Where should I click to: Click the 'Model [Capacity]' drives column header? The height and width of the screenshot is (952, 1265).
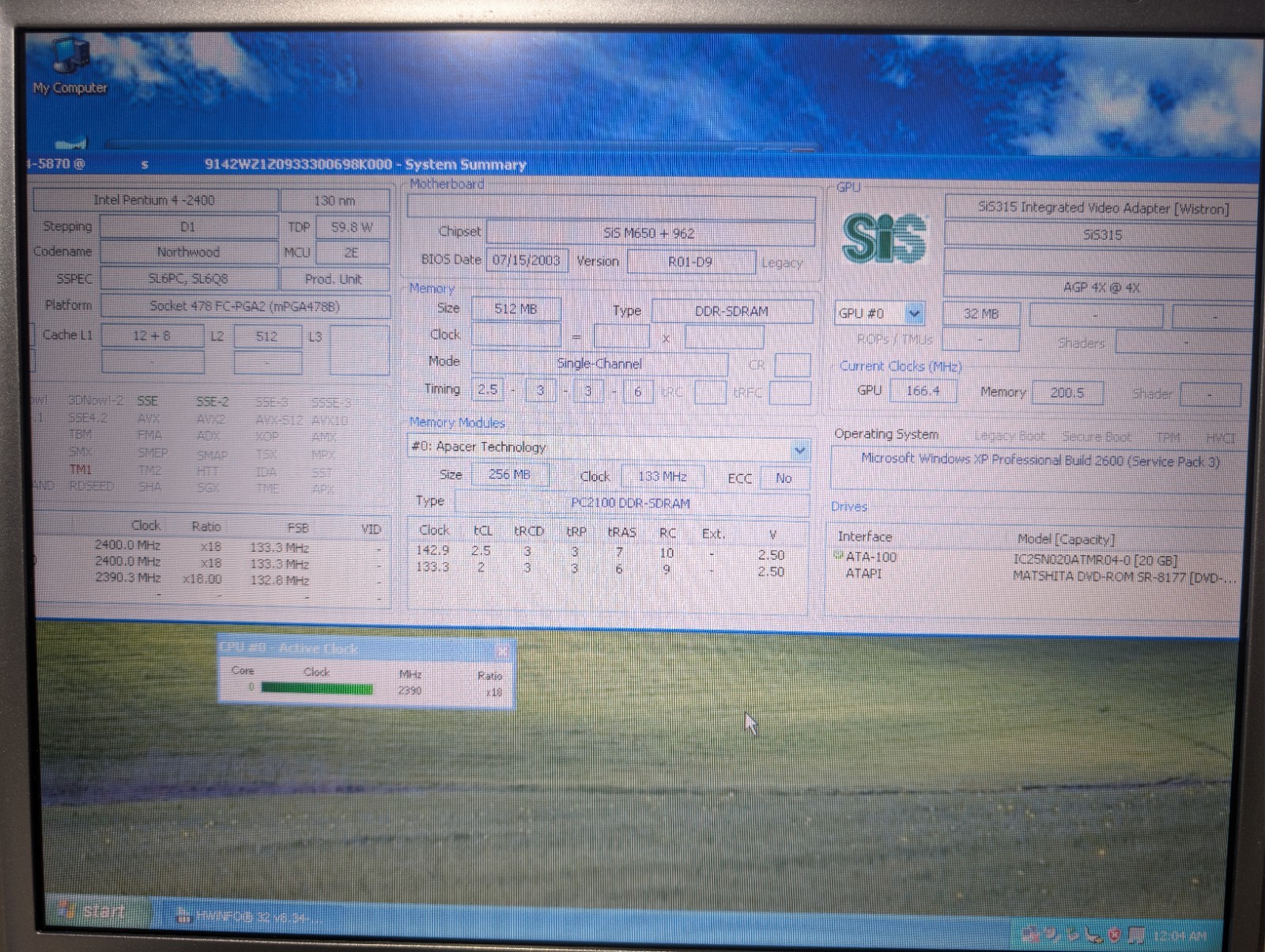tap(1066, 539)
